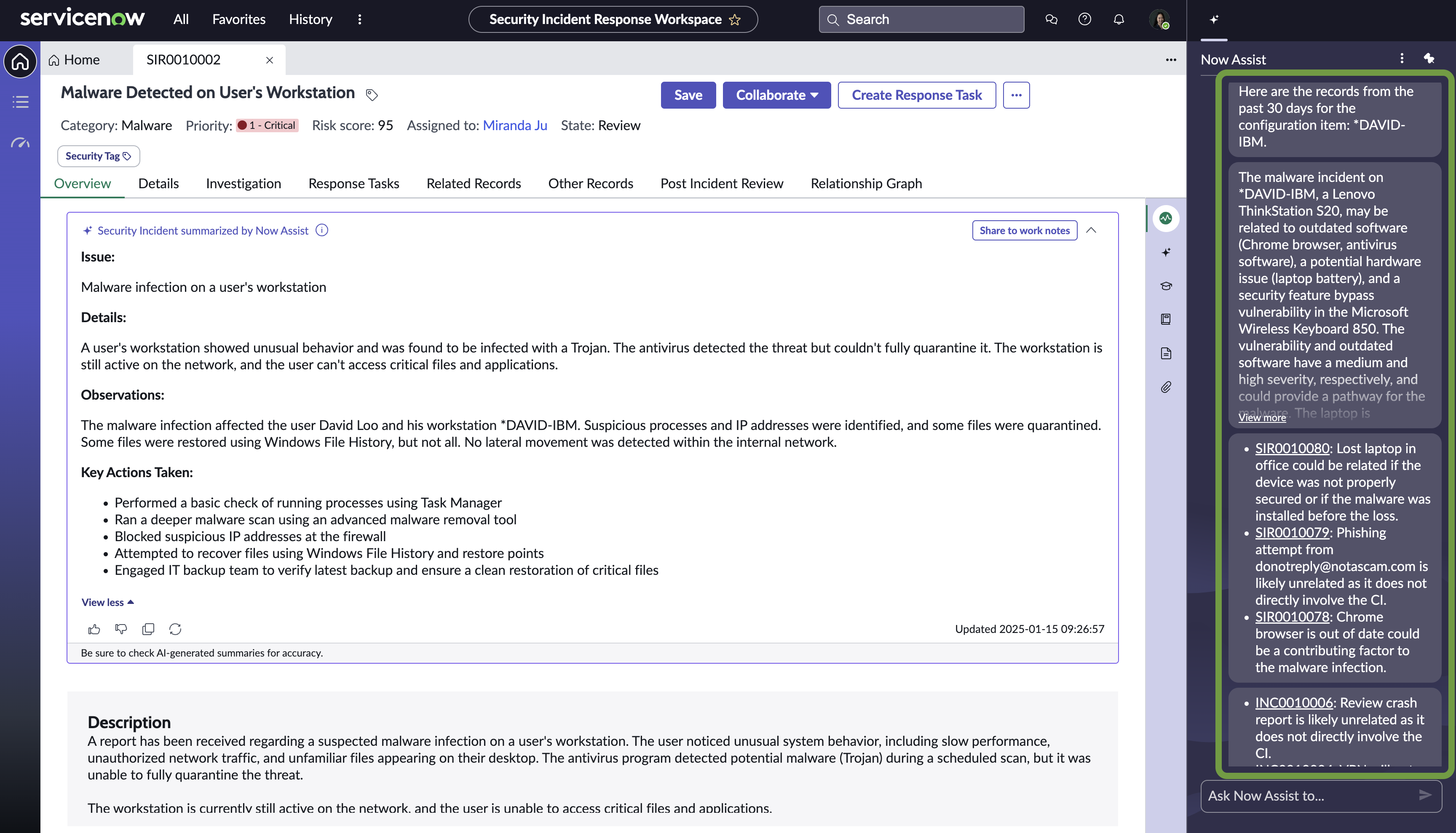The height and width of the screenshot is (833, 1456).
Task: Open the document icon in side rail
Action: pos(1166,354)
